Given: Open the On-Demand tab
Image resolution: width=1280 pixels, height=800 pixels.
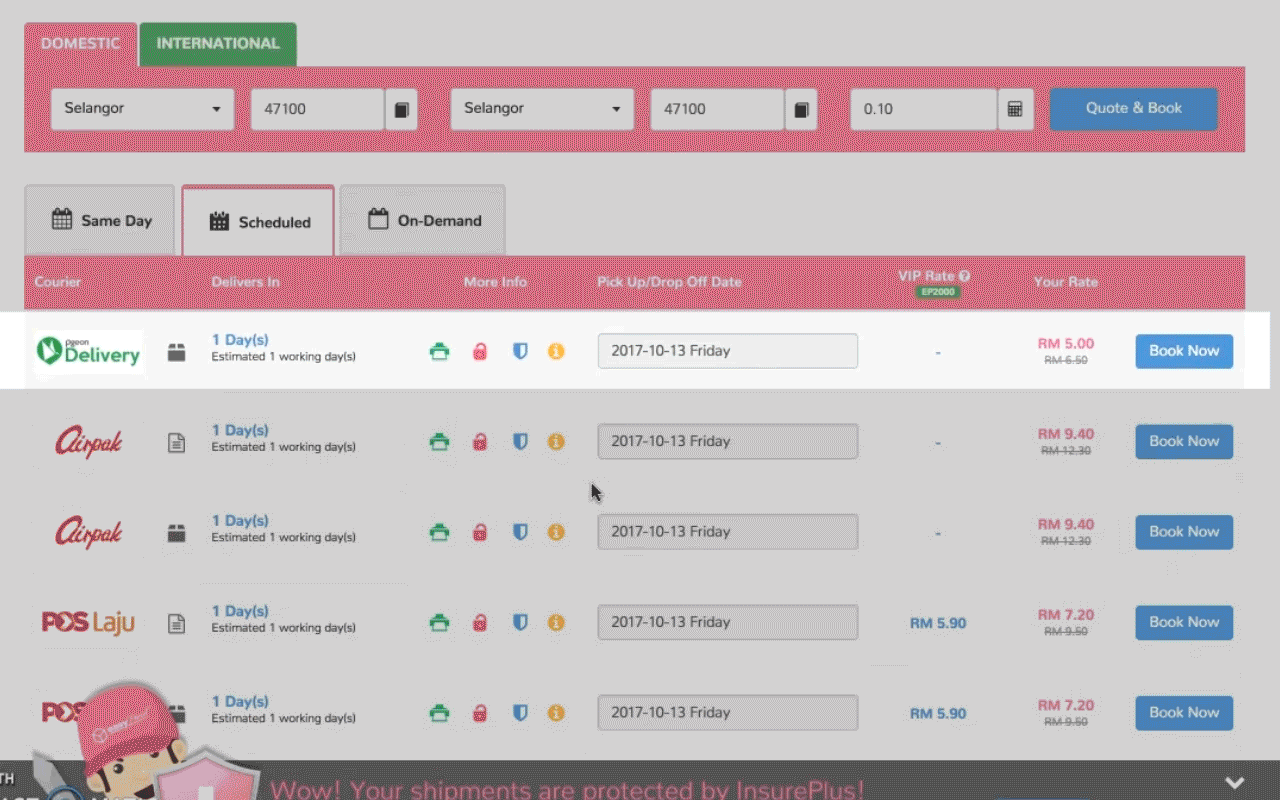Looking at the screenshot, I should tap(423, 221).
